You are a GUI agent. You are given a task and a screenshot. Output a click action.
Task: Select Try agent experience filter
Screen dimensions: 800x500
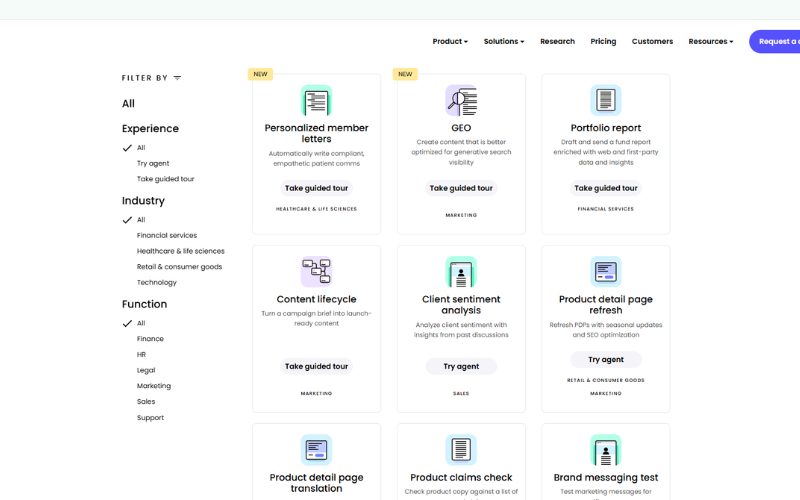[x=153, y=163]
